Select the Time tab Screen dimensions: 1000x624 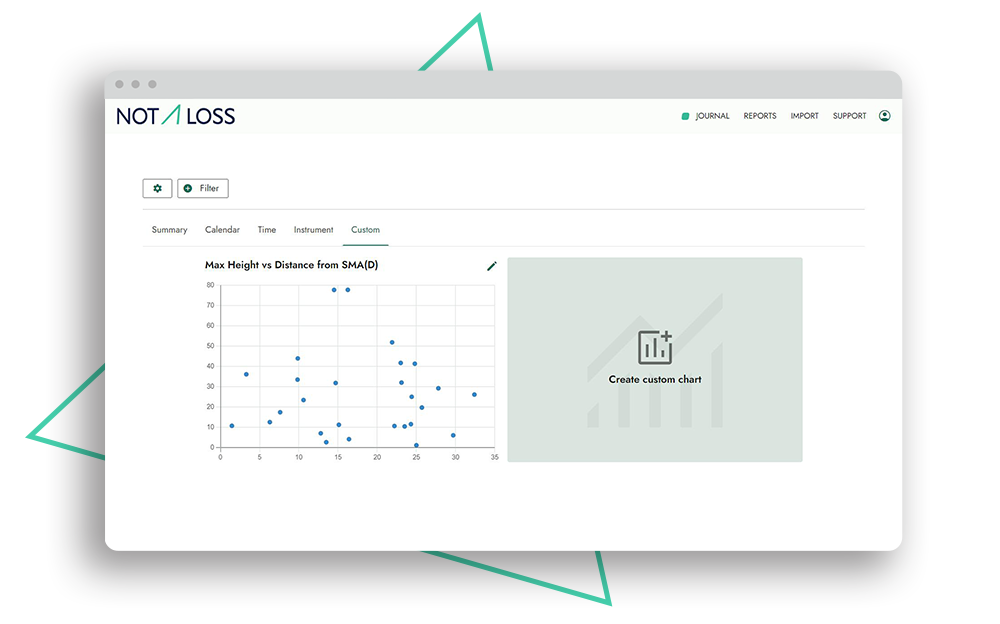[266, 229]
